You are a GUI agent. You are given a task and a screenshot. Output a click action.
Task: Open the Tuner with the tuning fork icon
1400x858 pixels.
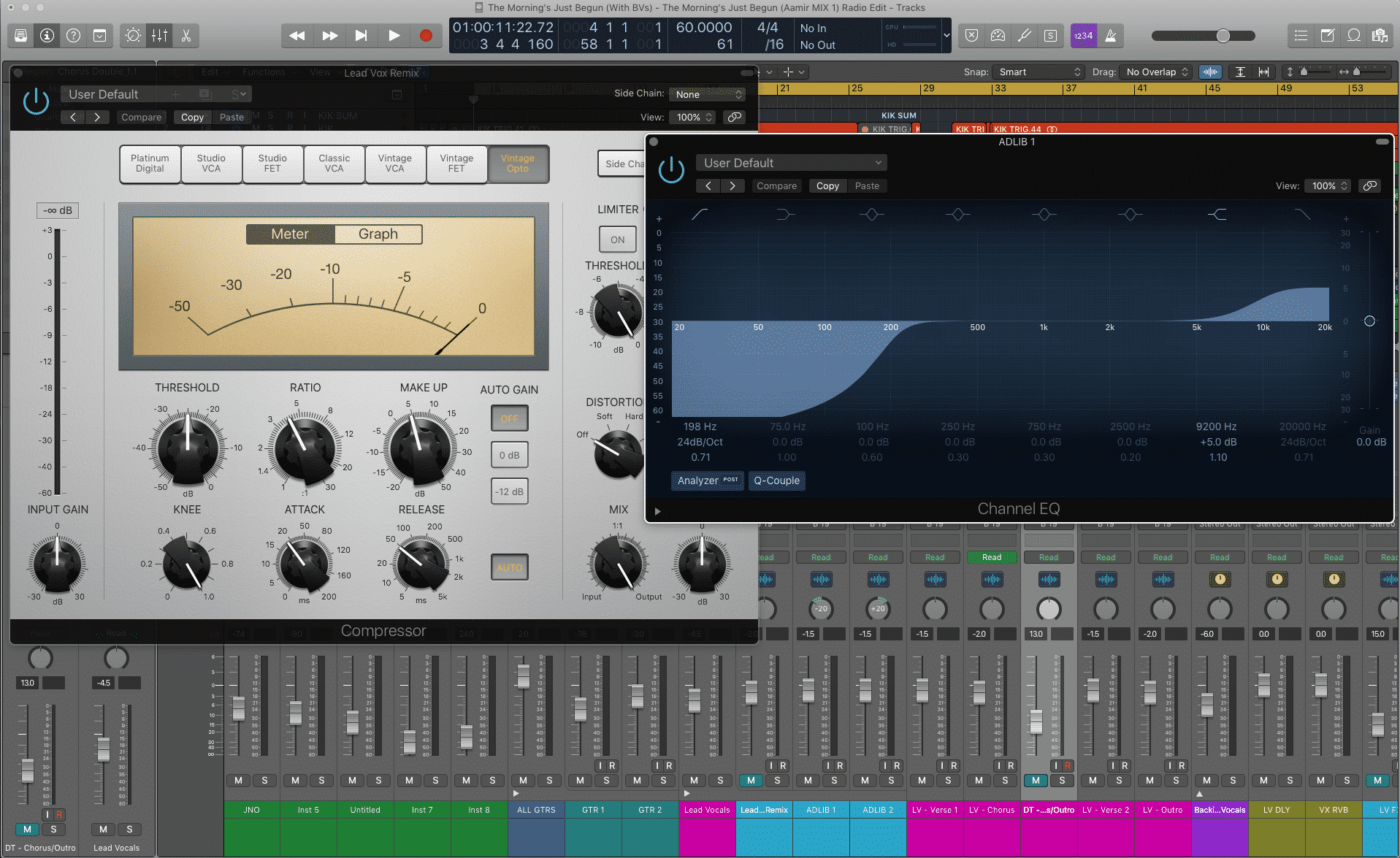[x=1024, y=35]
